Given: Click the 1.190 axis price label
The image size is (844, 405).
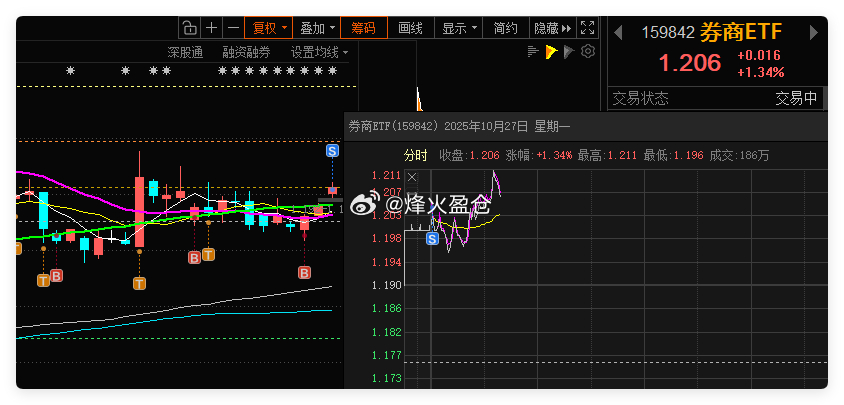Looking at the screenshot, I should tap(386, 285).
